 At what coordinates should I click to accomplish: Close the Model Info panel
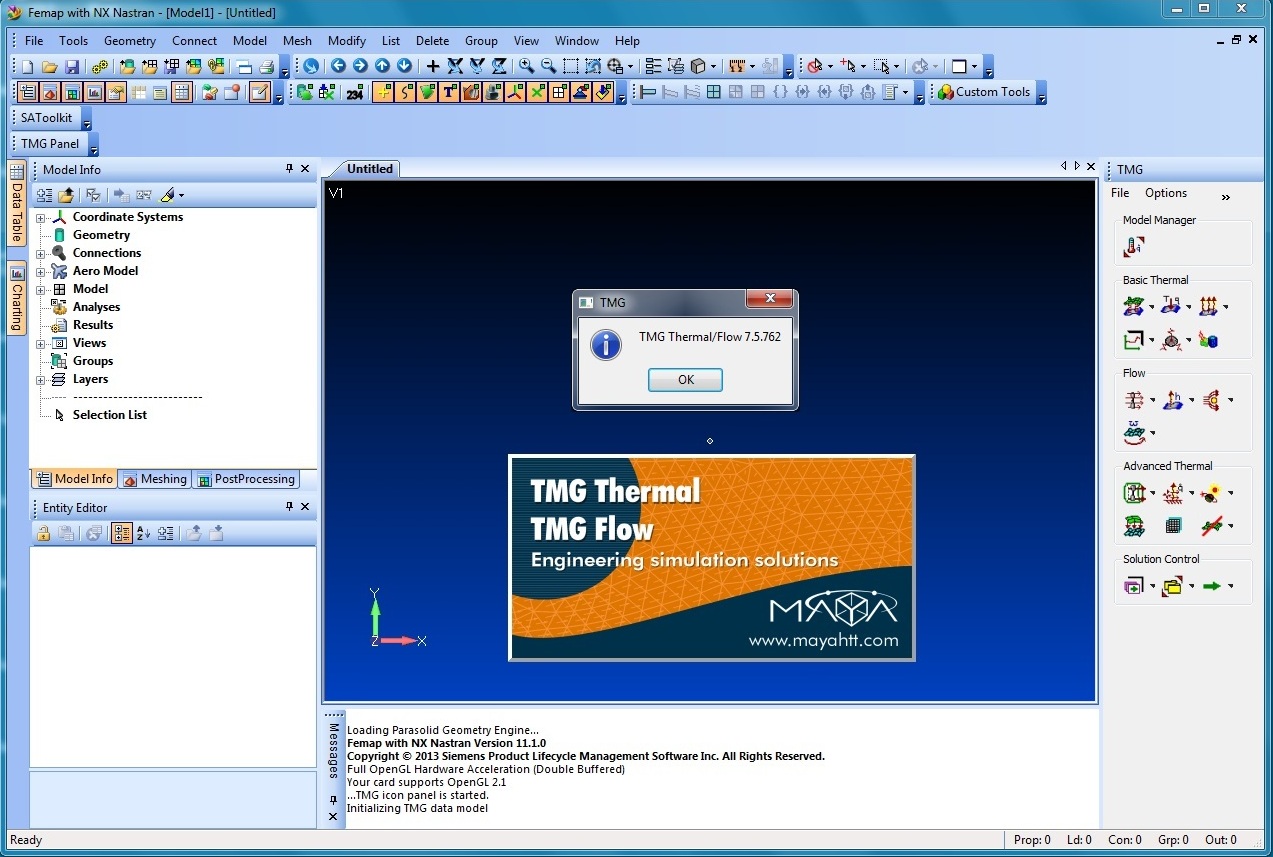coord(305,169)
